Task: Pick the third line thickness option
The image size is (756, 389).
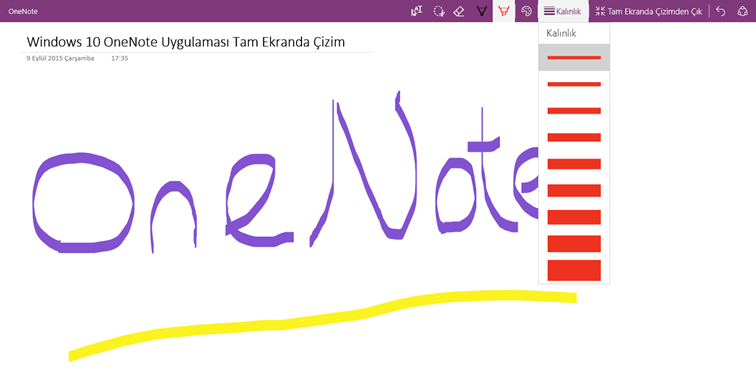Action: tap(574, 111)
